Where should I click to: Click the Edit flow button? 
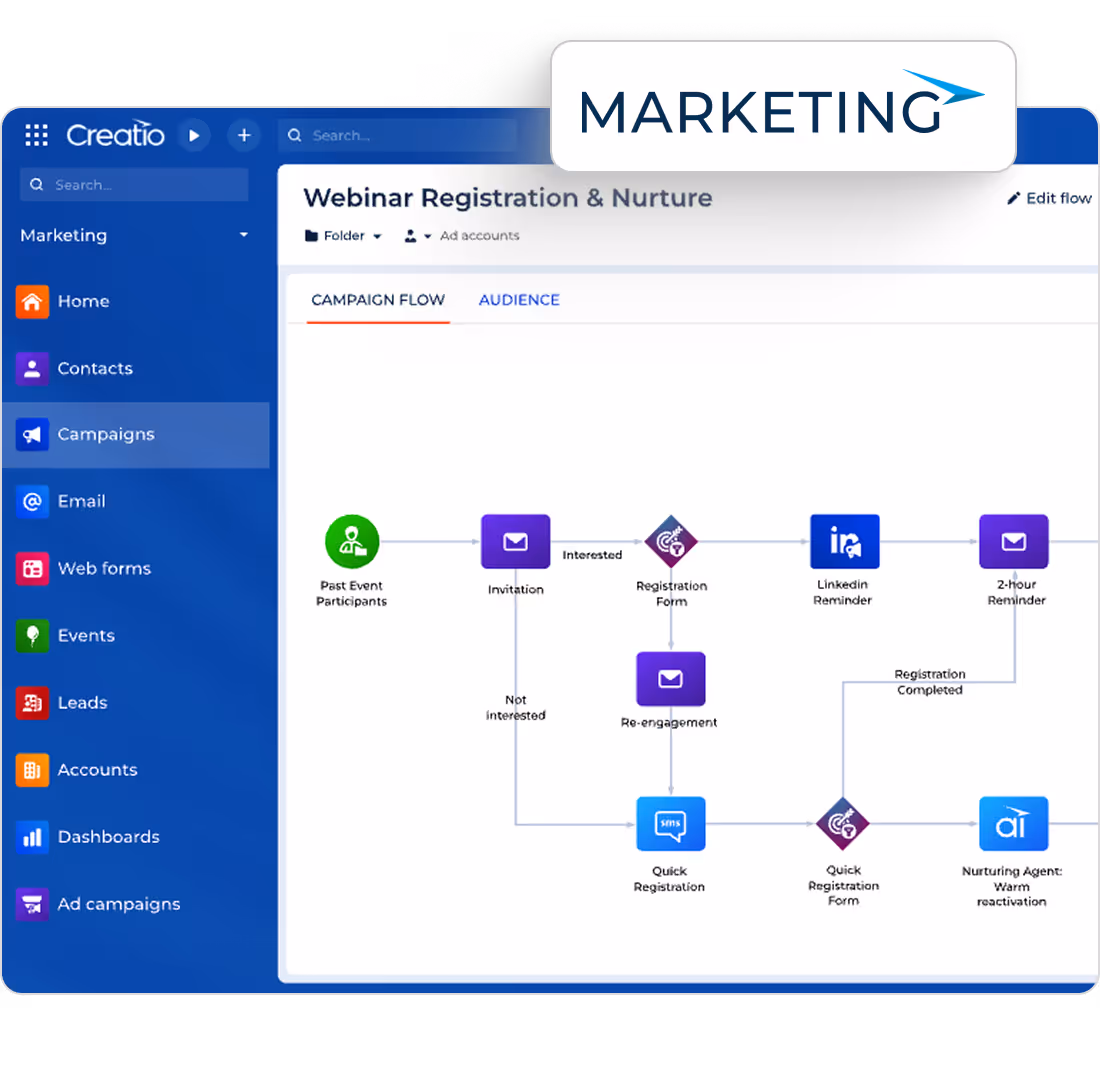click(1048, 198)
